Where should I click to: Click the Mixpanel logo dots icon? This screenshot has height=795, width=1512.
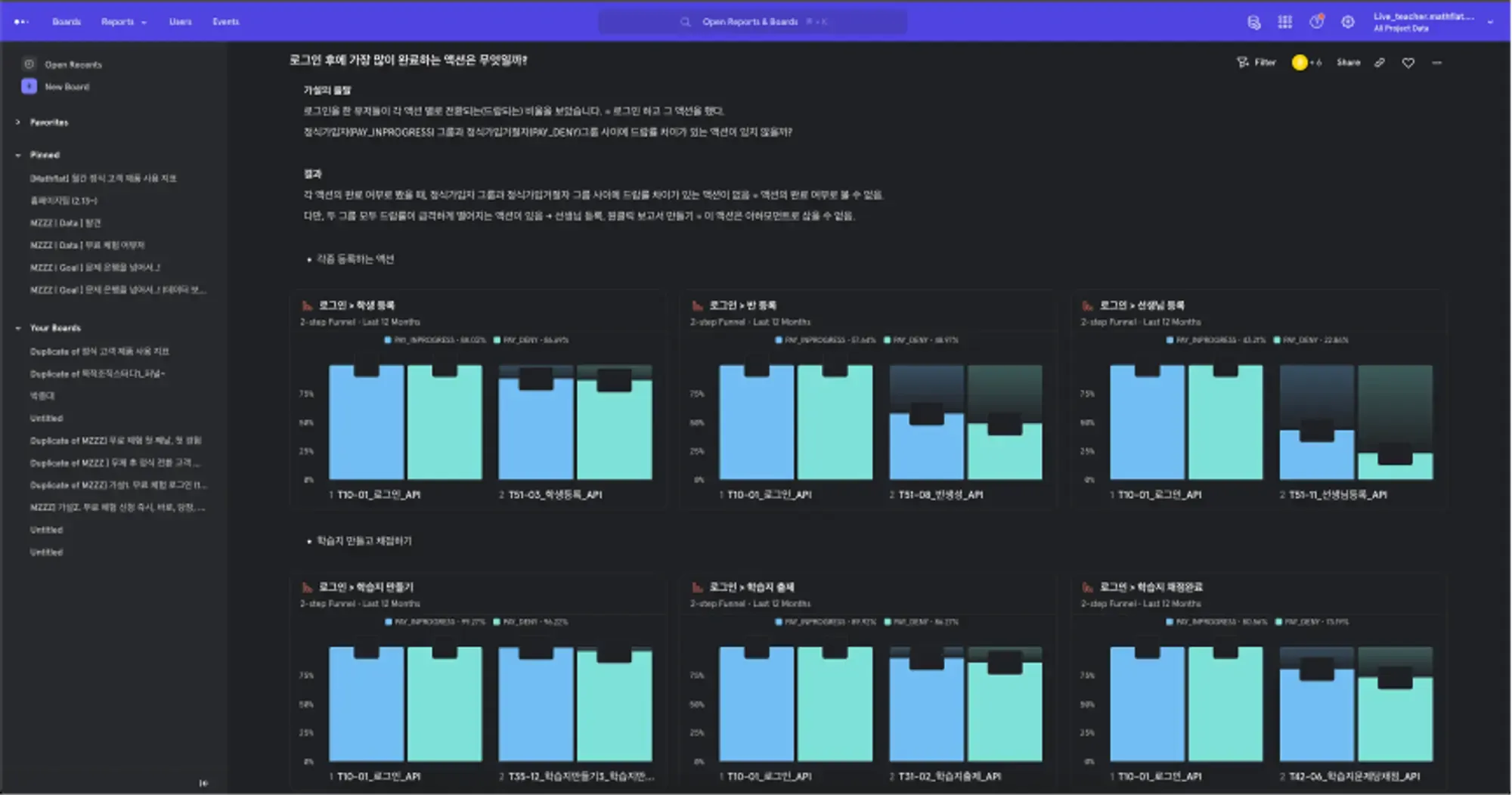click(x=21, y=22)
